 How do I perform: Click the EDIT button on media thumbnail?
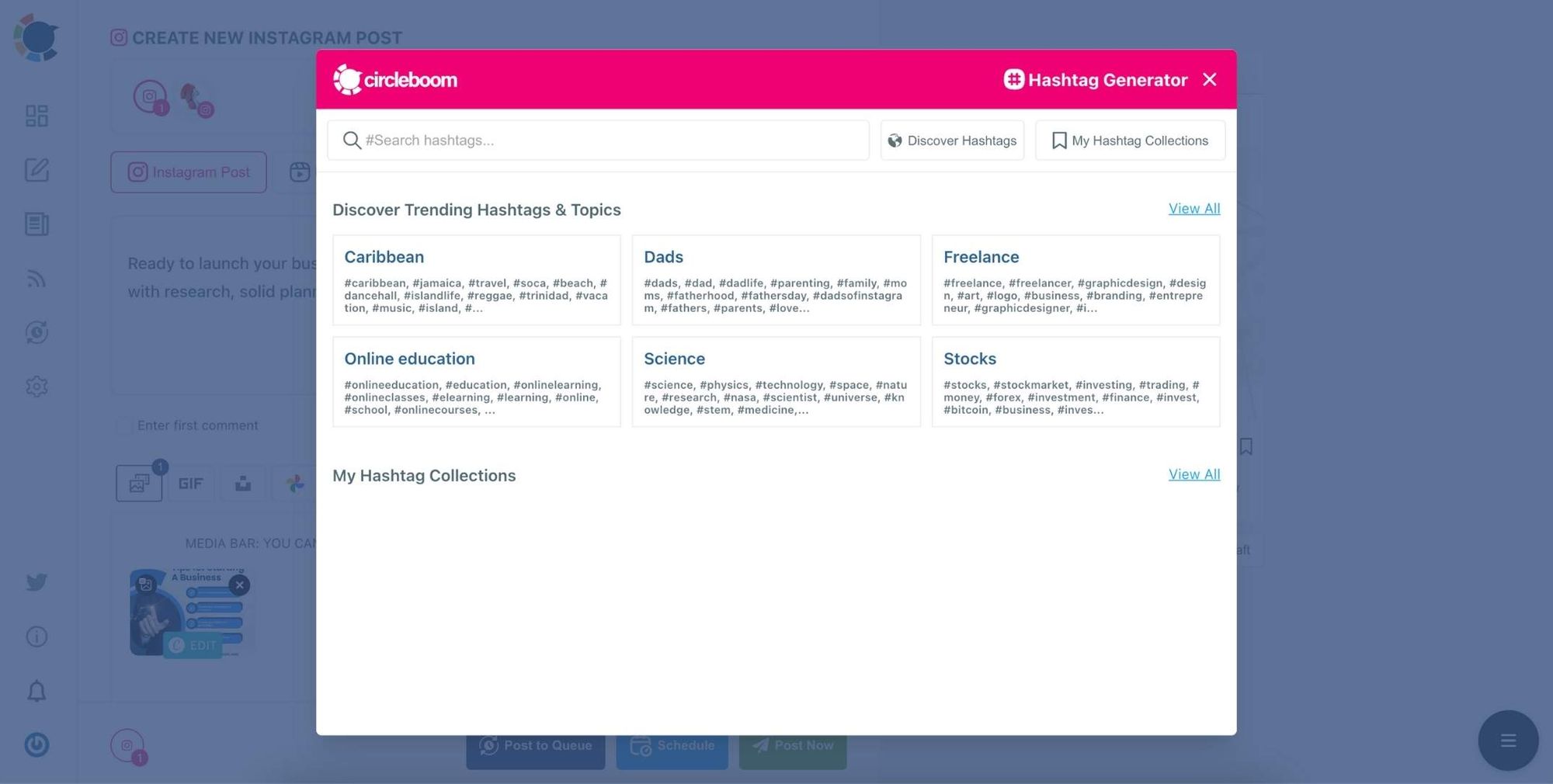pyautogui.click(x=193, y=645)
